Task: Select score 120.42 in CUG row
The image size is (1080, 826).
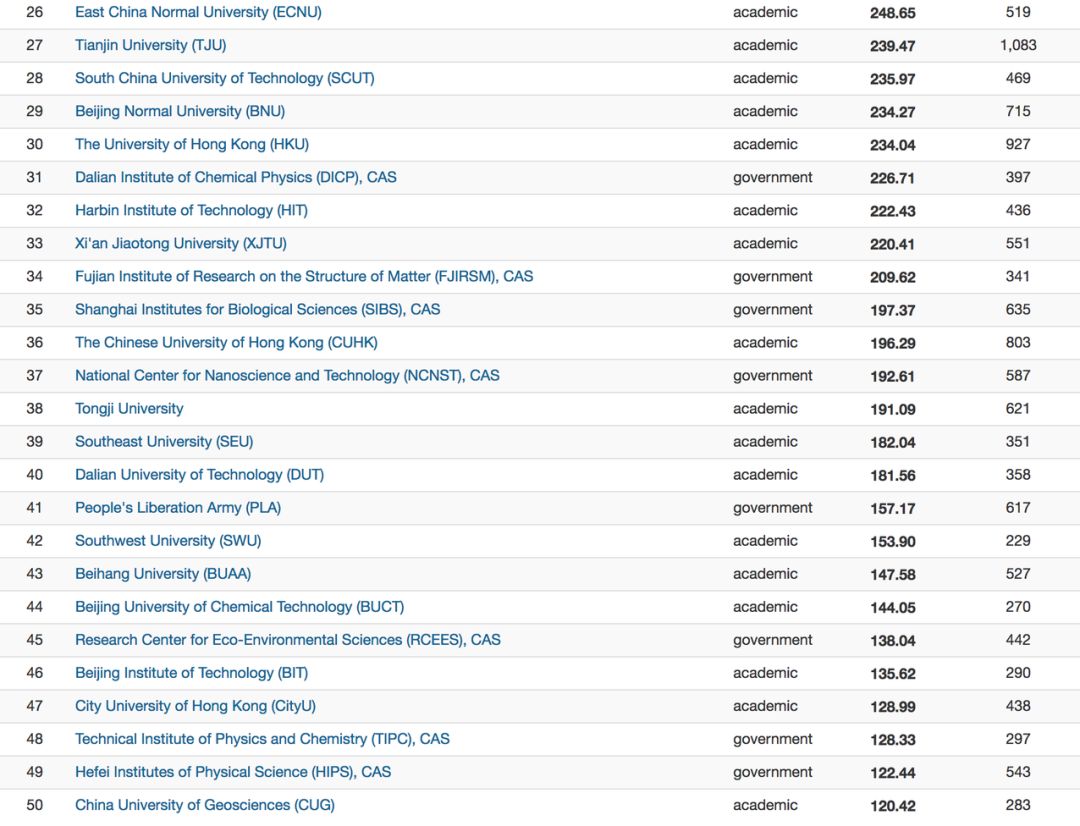Action: [893, 807]
